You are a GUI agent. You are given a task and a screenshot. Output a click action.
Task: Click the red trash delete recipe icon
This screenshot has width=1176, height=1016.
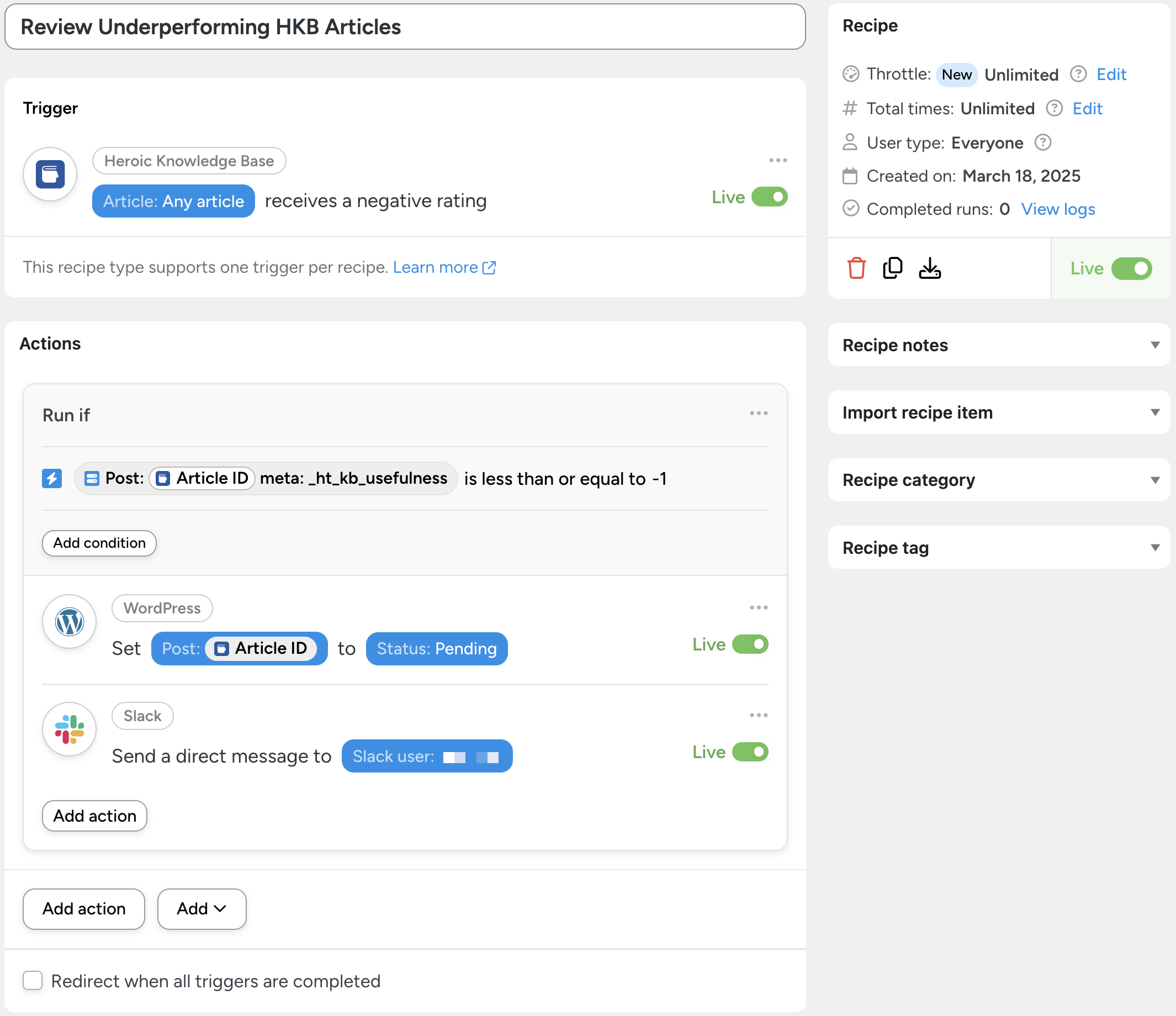(856, 268)
